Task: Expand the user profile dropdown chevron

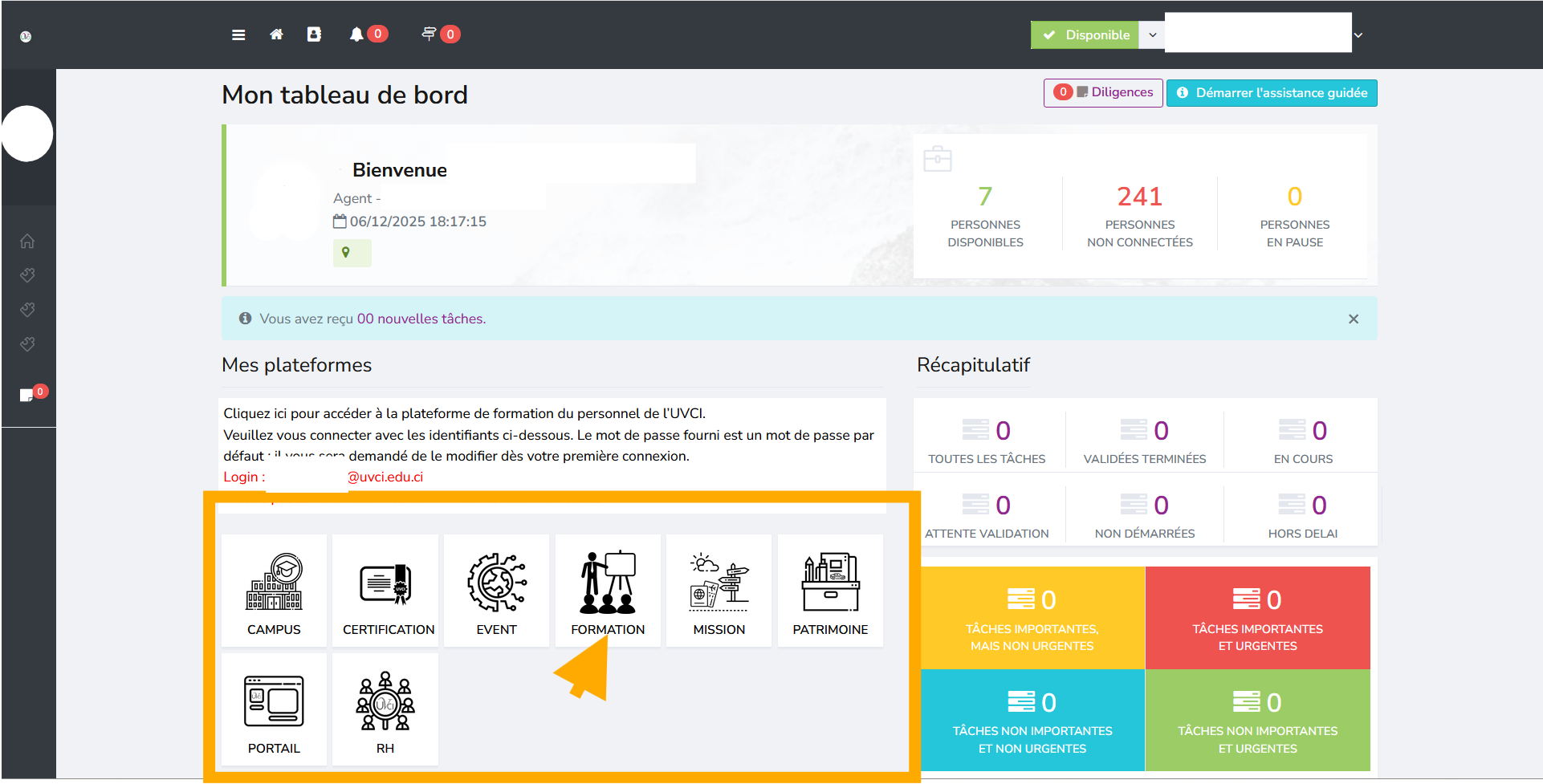Action: coord(1358,35)
